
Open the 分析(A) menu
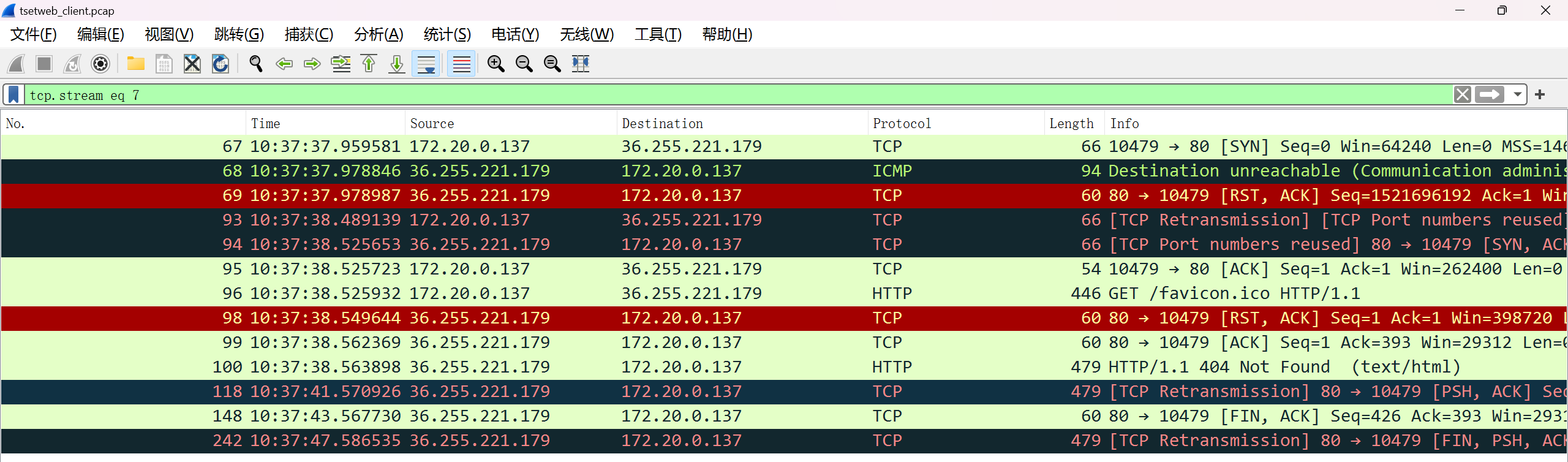pos(379,34)
